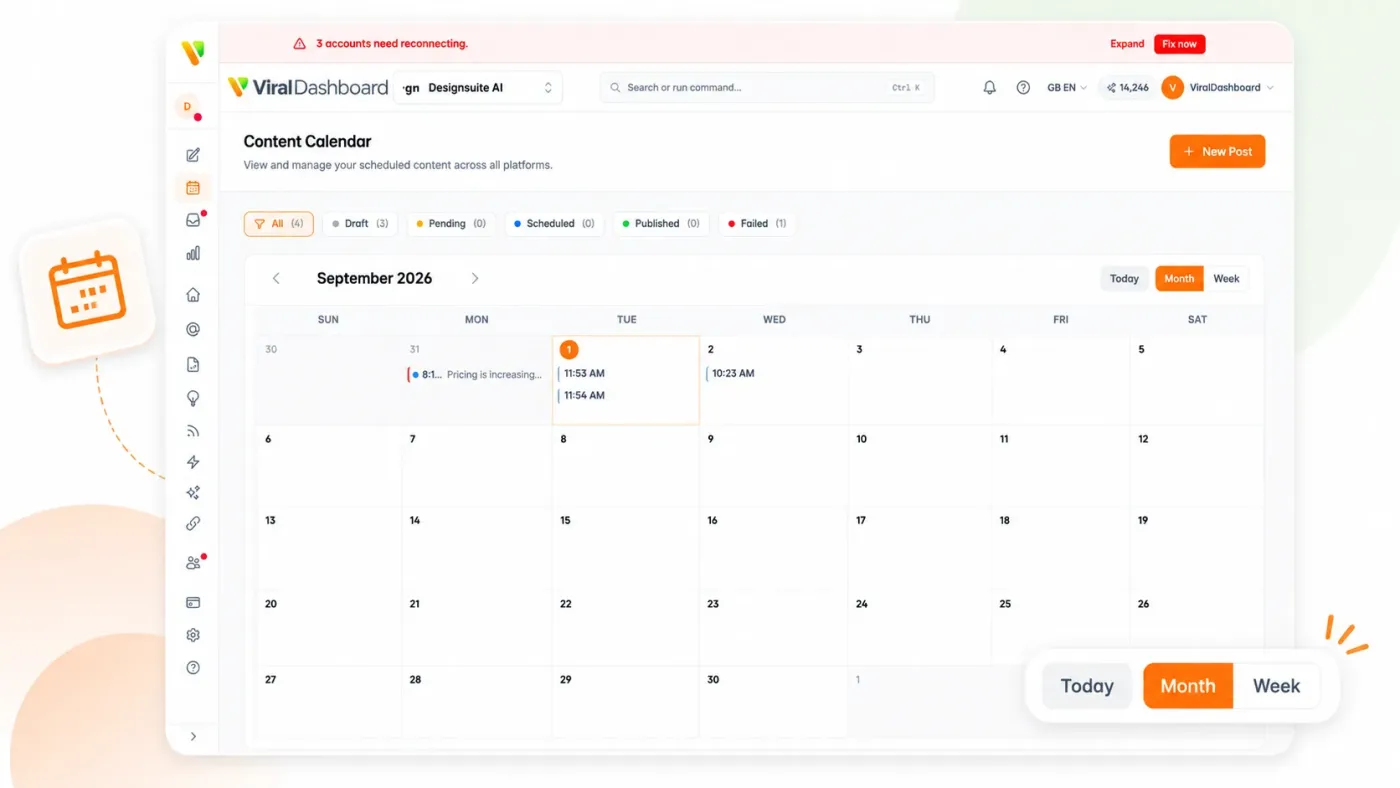This screenshot has width=1400, height=788.
Task: Click Today in the September 2026 header row
Action: 1124,279
